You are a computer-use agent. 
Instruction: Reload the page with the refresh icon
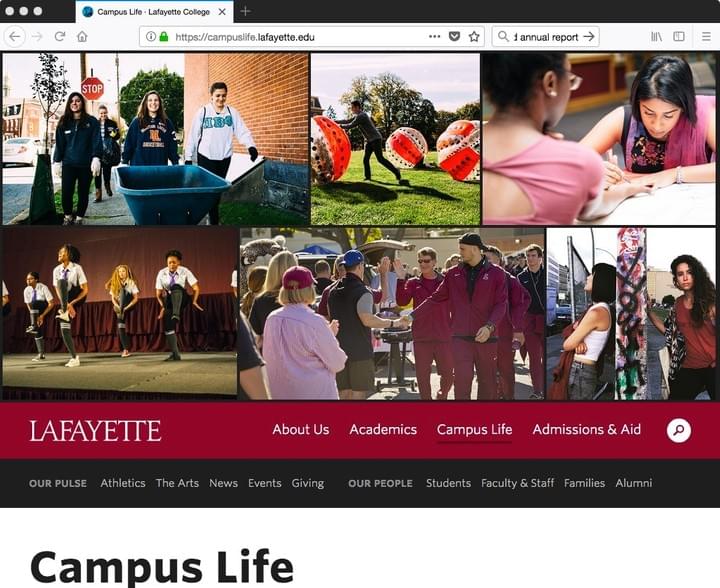coord(60,37)
